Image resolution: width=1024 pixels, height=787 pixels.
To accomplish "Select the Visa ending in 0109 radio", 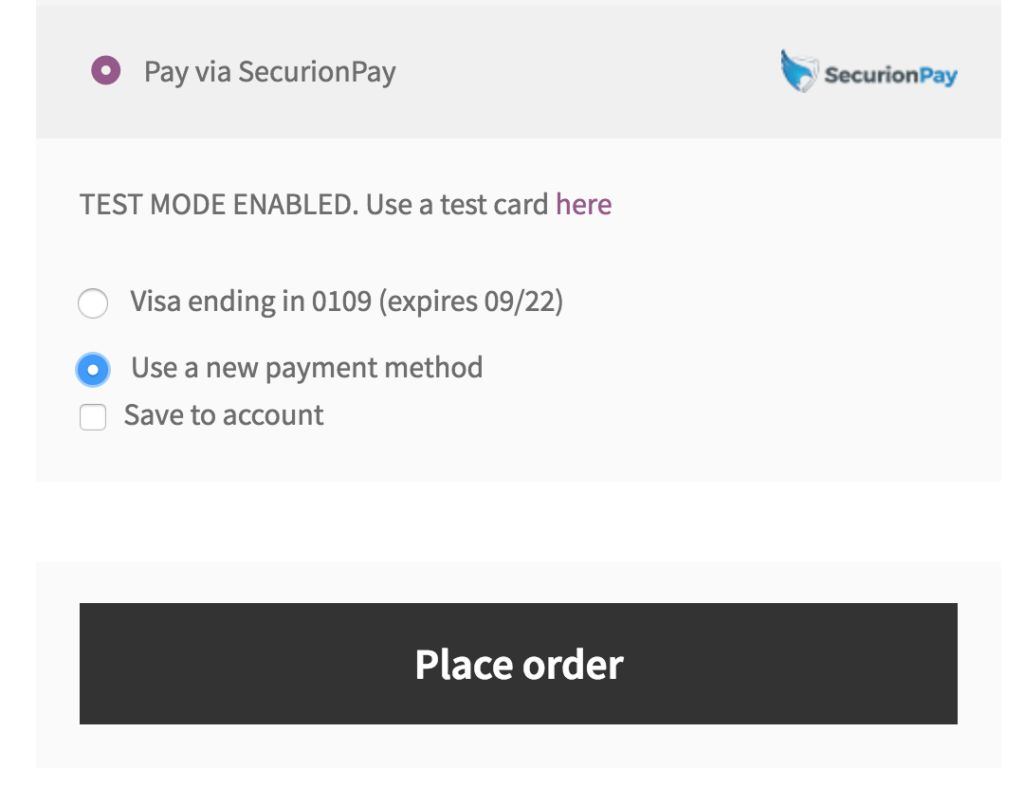I will coord(93,303).
